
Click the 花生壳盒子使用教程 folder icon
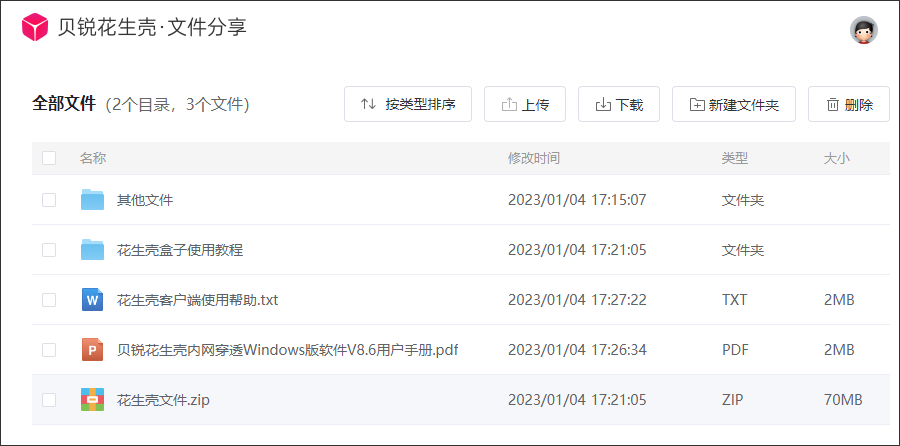(93, 250)
